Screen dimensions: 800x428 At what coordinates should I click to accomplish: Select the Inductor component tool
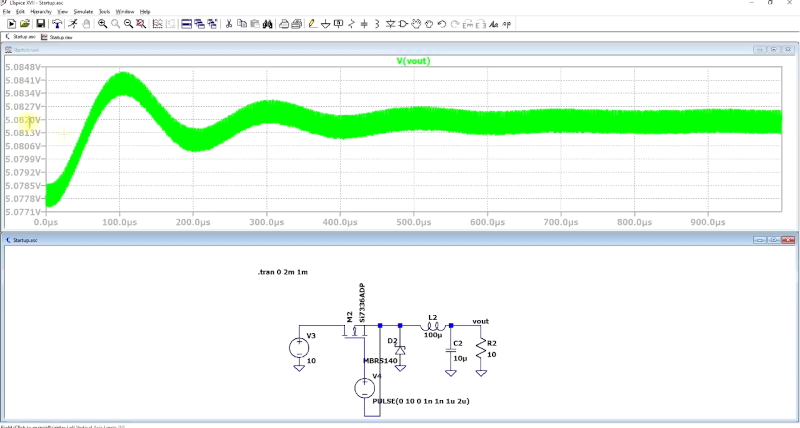pyautogui.click(x=376, y=23)
